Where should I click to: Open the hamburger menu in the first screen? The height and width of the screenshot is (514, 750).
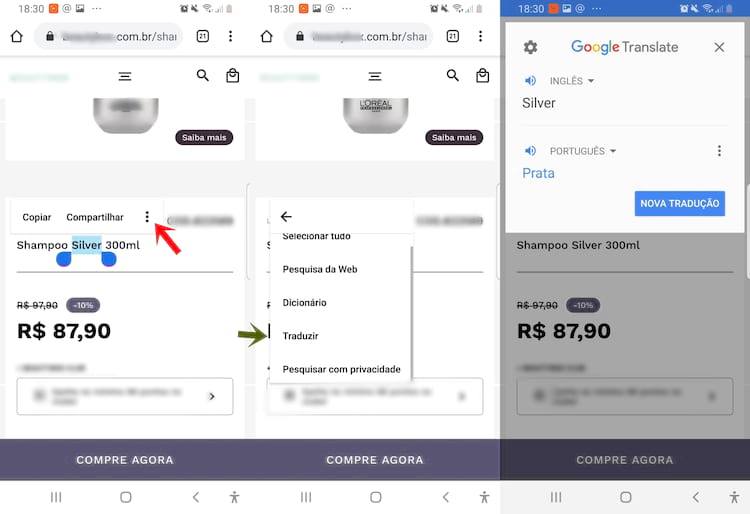pos(125,76)
